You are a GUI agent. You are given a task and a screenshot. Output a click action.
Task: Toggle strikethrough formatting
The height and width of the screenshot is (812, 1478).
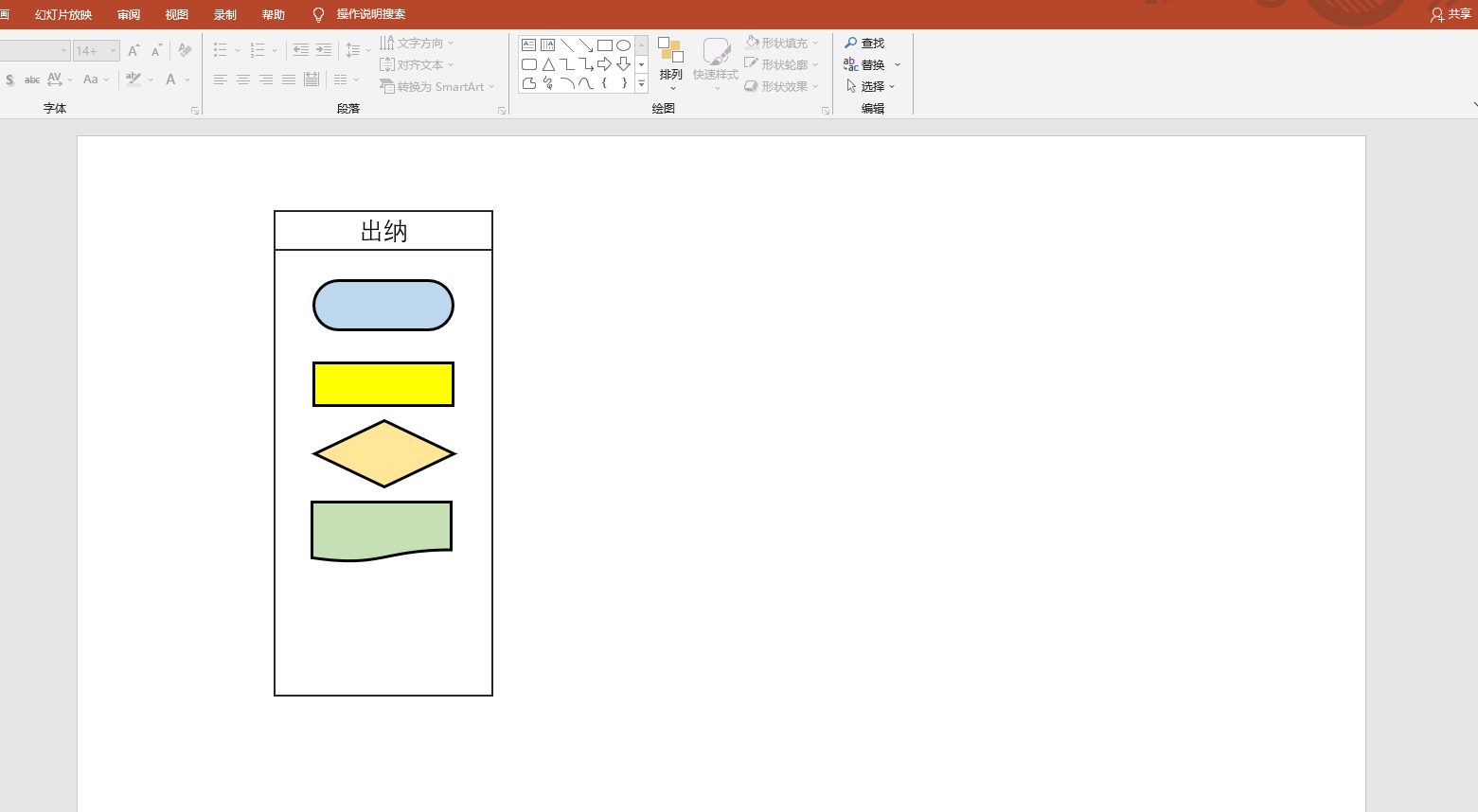32,79
